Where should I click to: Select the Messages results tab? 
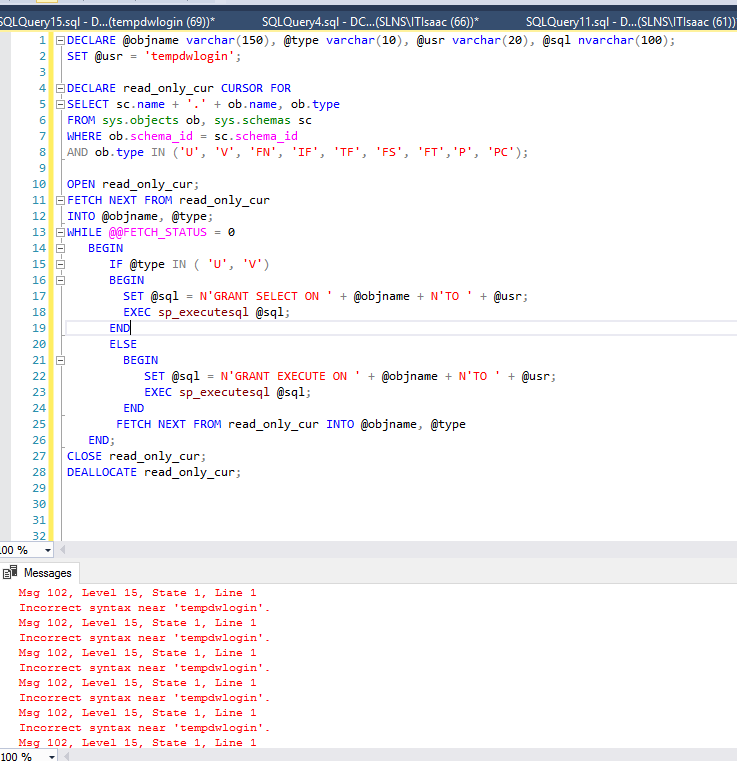(40, 573)
